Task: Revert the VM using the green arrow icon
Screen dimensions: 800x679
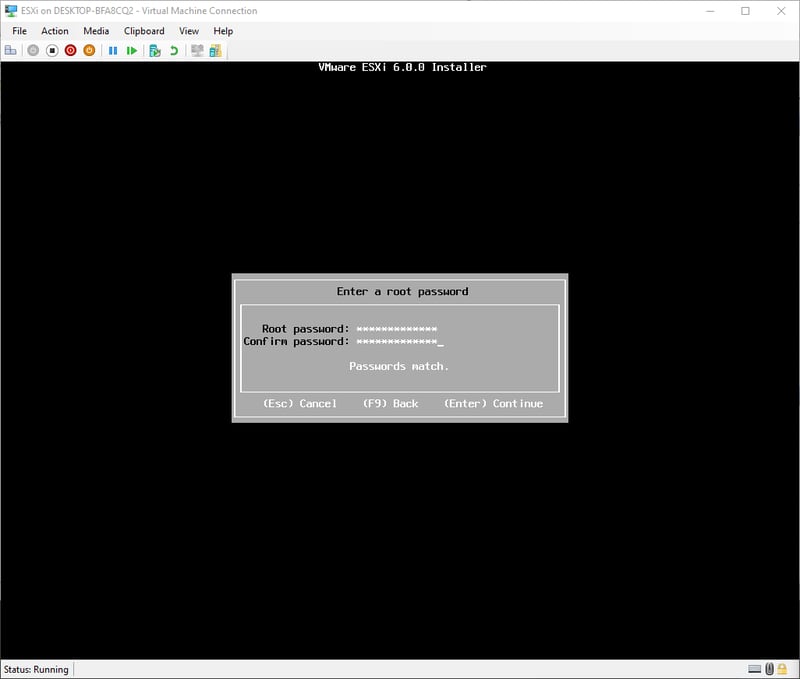Action: click(174, 50)
